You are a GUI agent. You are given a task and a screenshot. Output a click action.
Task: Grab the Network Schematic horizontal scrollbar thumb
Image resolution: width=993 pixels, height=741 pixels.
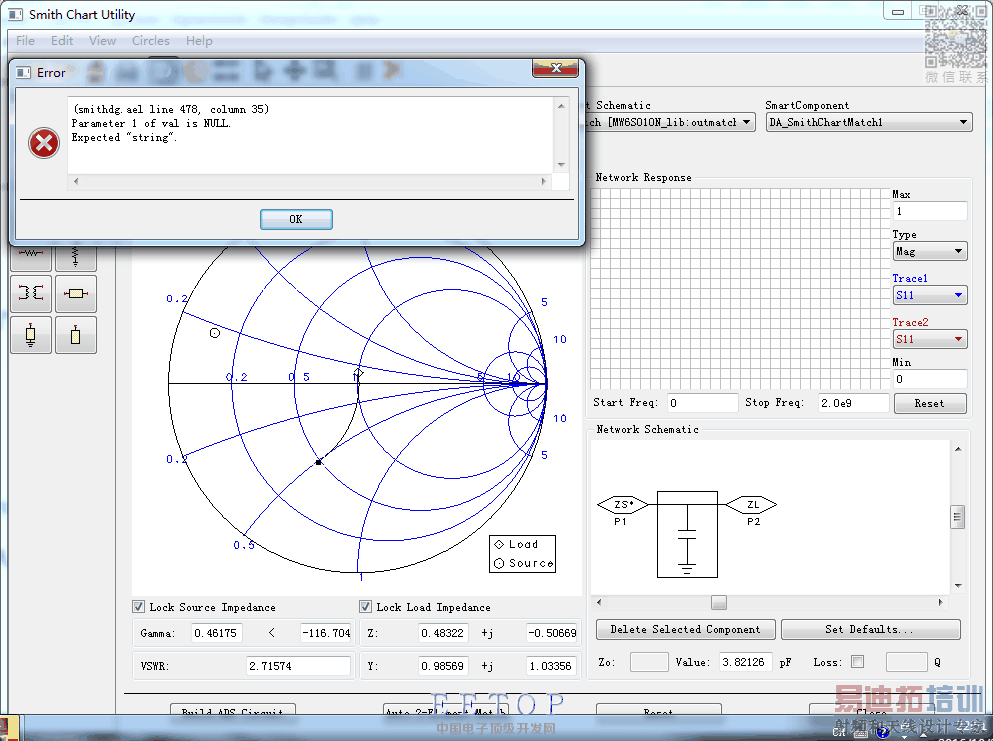pyautogui.click(x=718, y=603)
